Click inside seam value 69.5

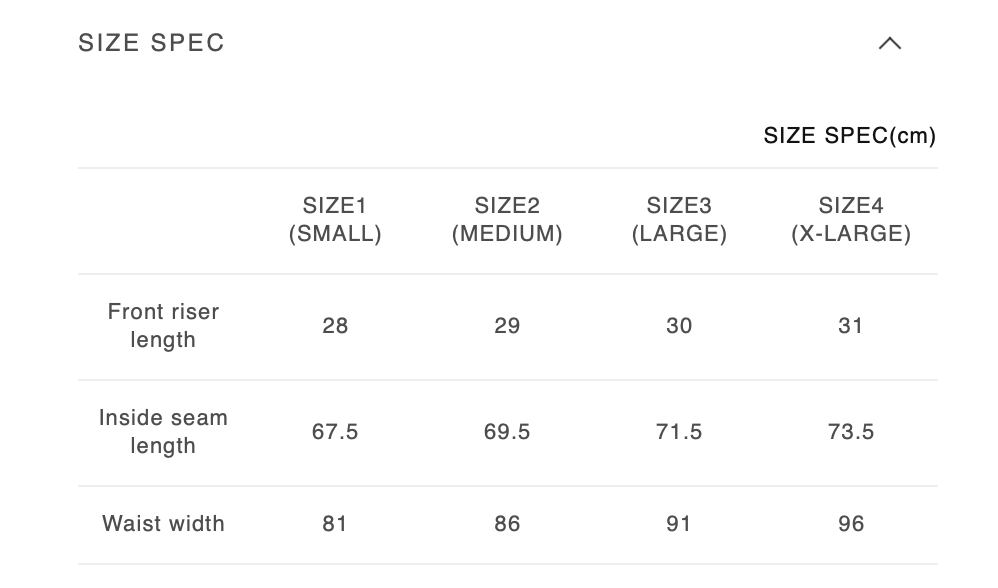coord(507,432)
